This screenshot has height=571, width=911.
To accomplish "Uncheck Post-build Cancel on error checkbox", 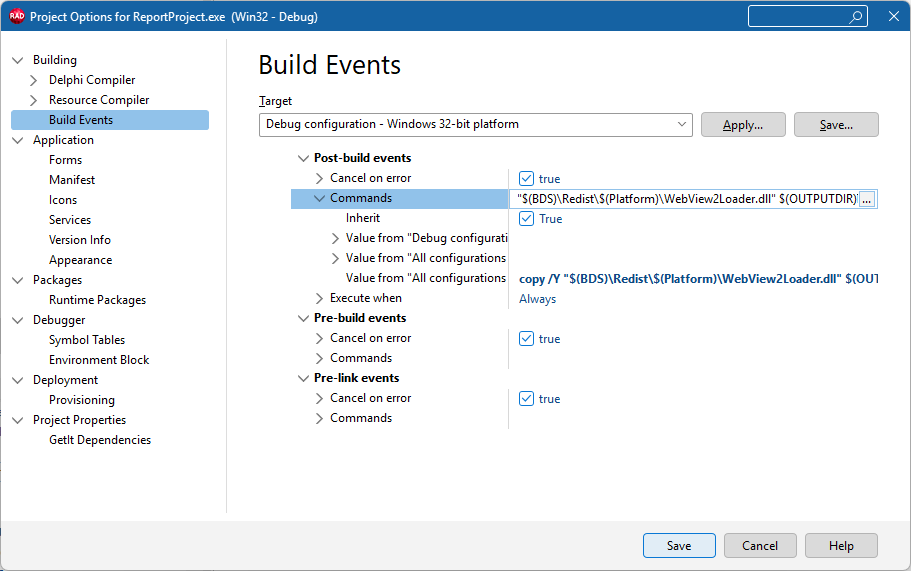I will 526,178.
